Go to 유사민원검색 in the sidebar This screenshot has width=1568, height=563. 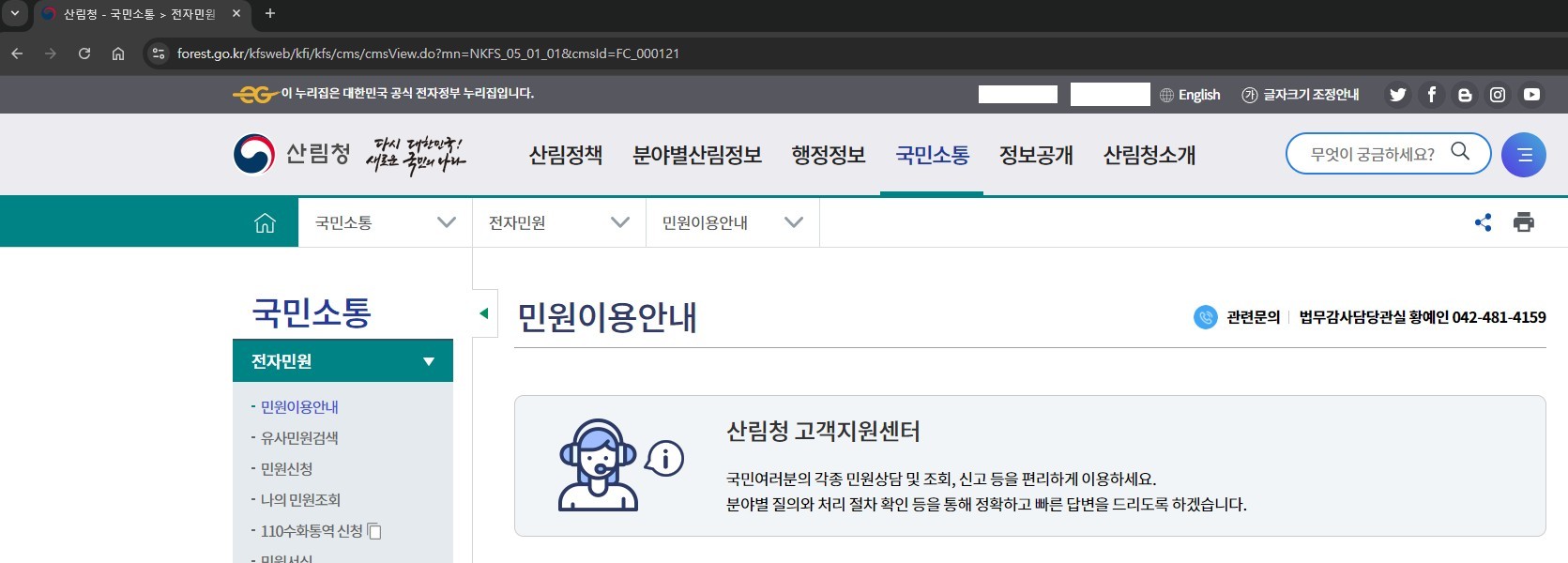click(x=299, y=438)
